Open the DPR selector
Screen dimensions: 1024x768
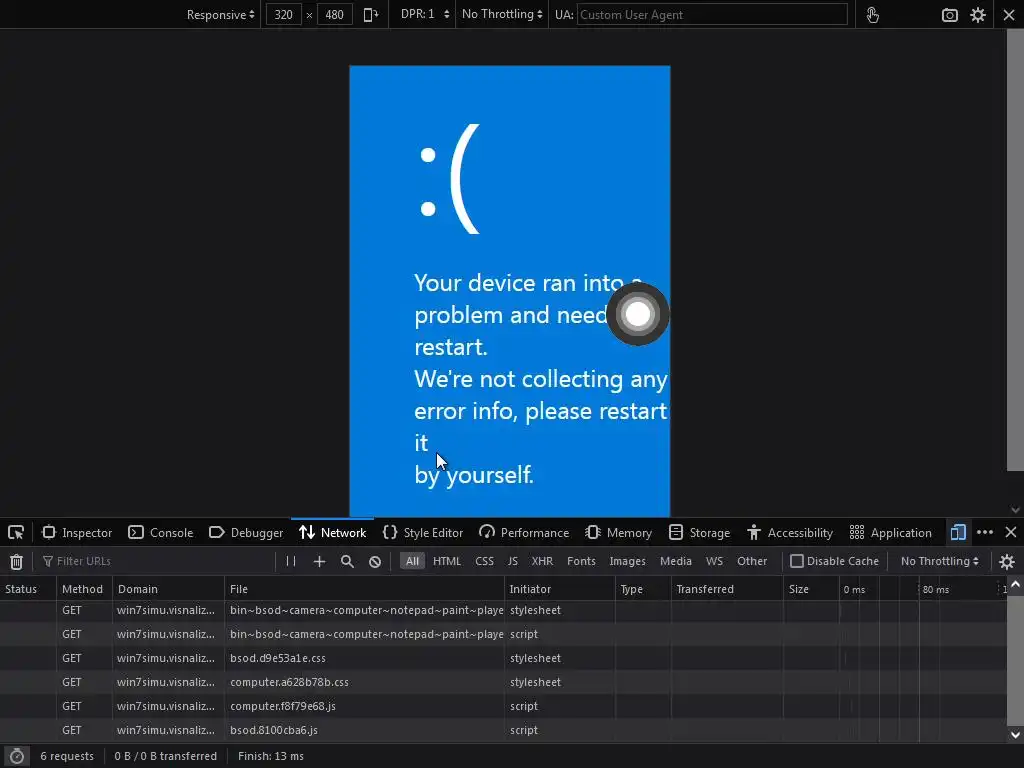coord(424,14)
